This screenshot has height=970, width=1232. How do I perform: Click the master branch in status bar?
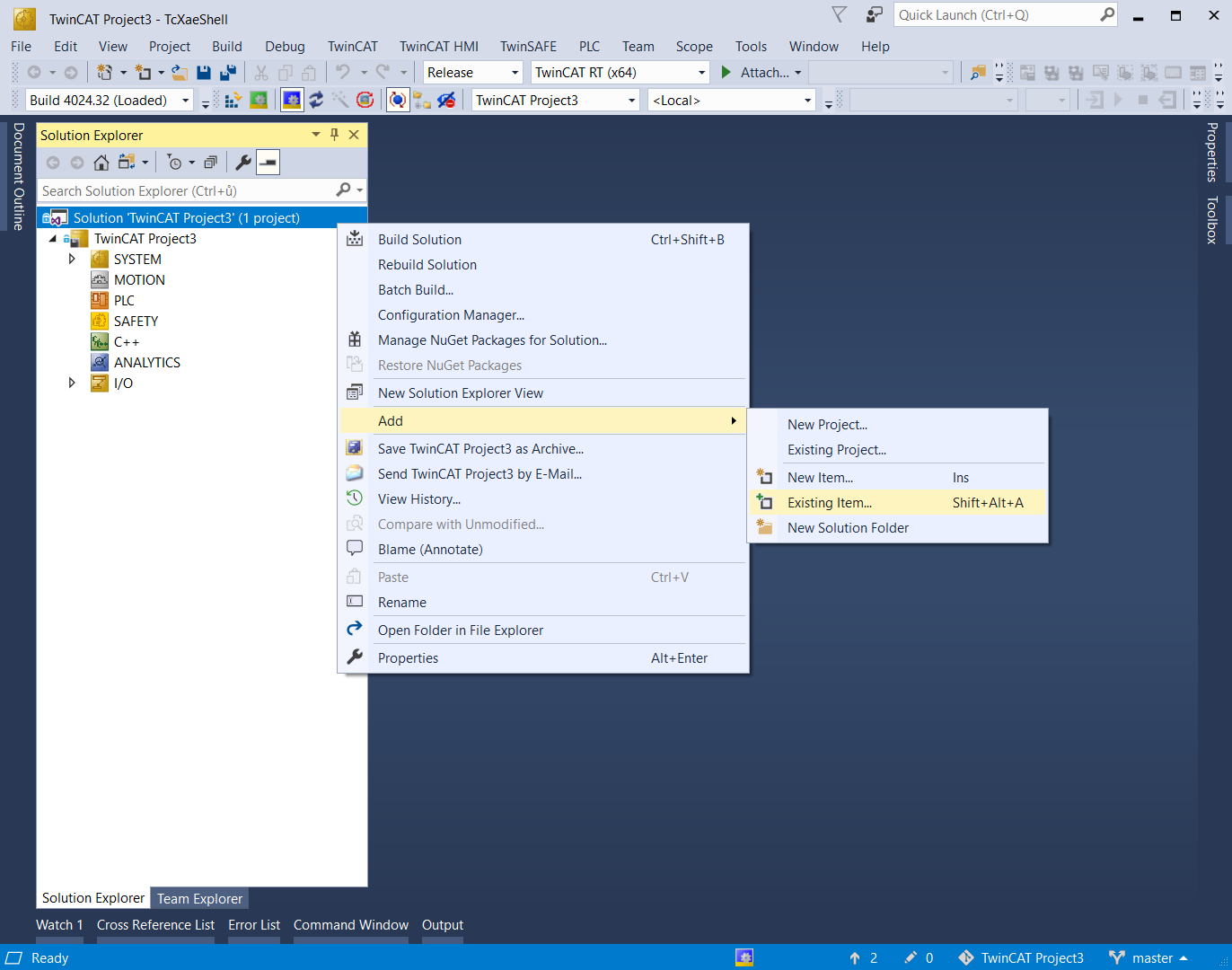coord(1151,958)
